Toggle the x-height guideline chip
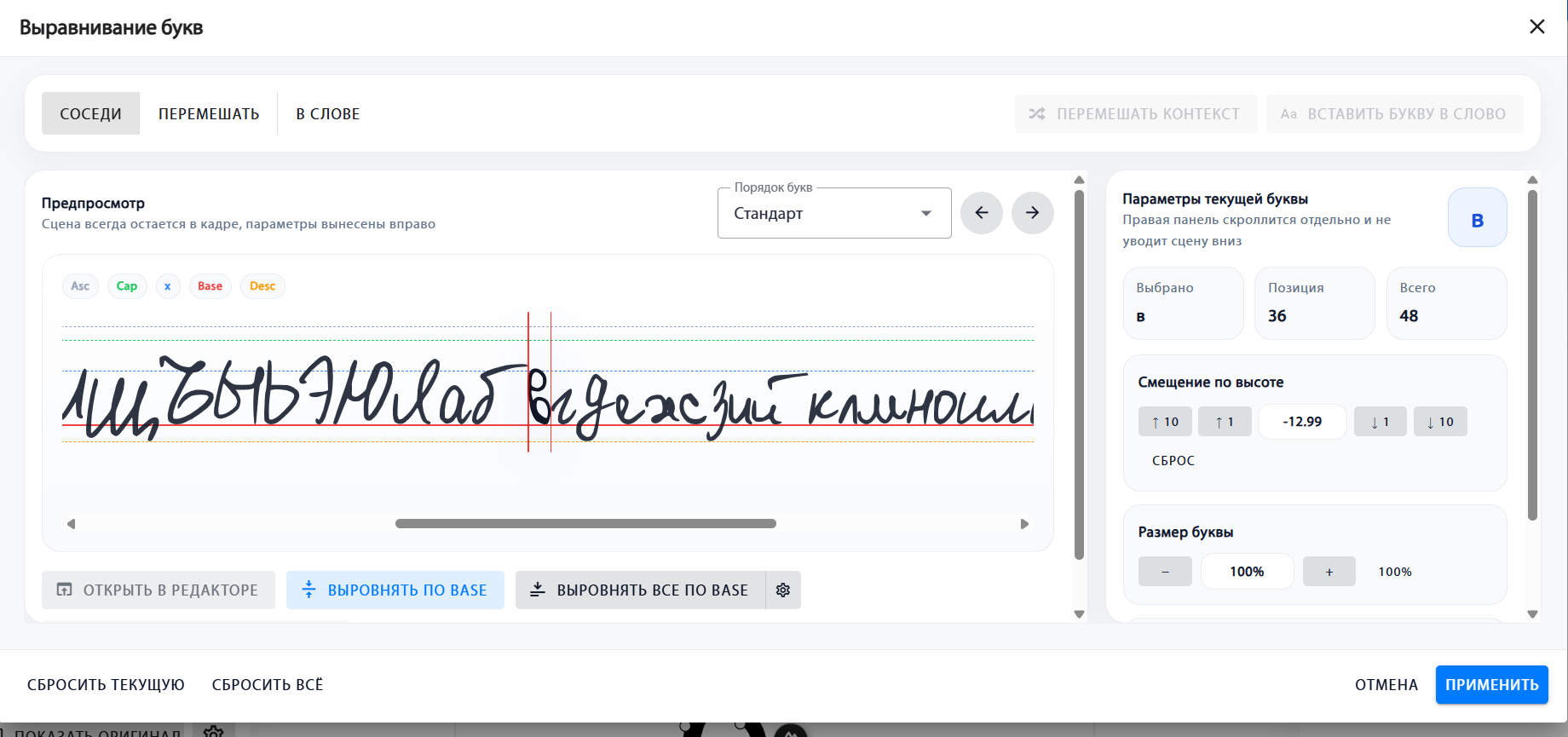This screenshot has width=1568, height=737. coord(168,286)
